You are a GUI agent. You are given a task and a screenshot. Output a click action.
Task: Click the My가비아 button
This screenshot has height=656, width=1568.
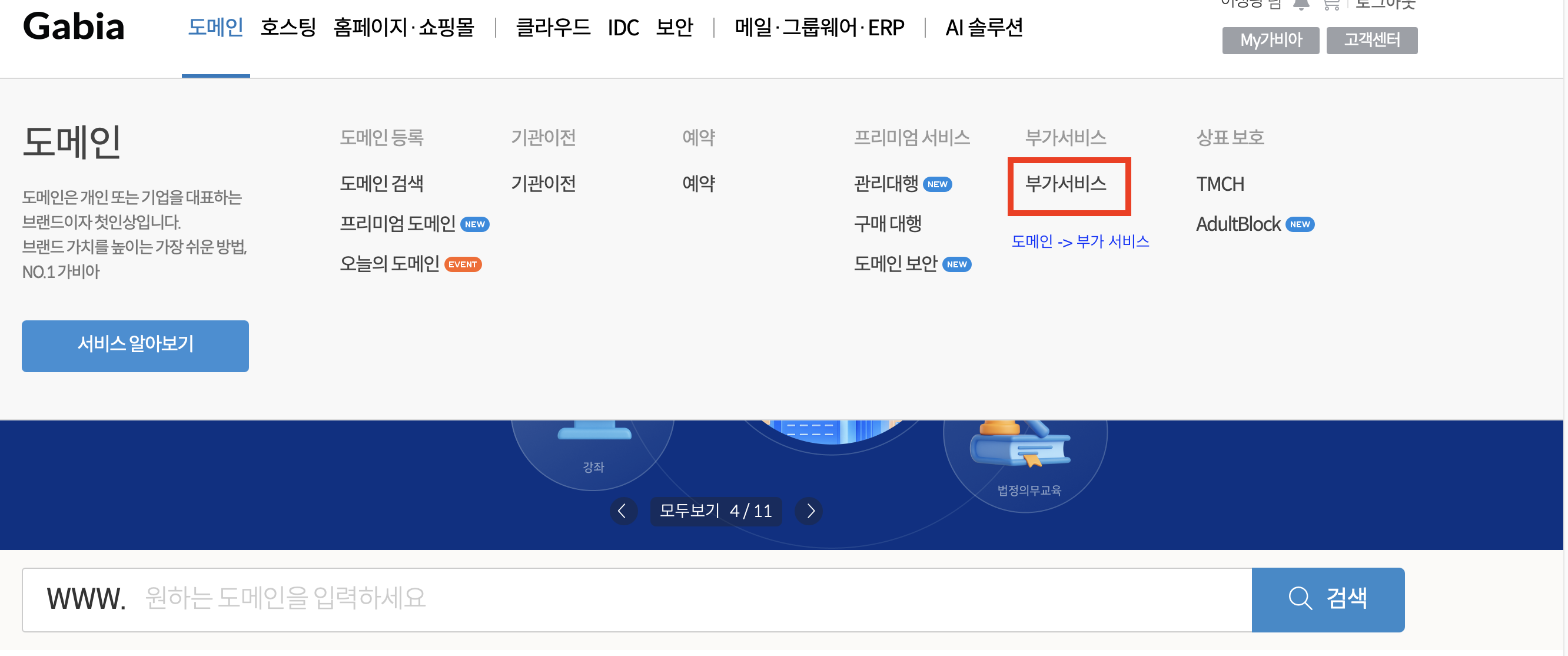coord(1270,40)
